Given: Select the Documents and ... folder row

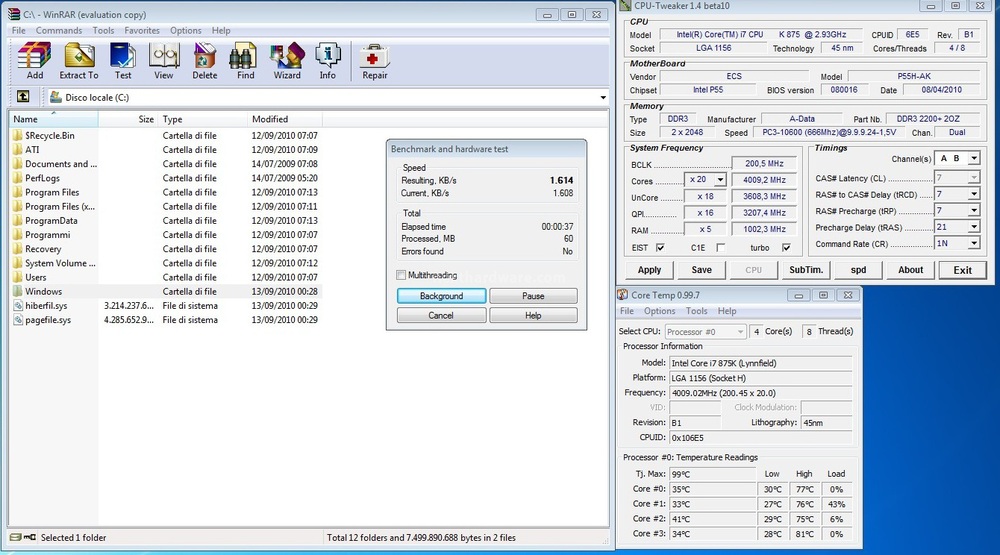Looking at the screenshot, I should [165, 164].
